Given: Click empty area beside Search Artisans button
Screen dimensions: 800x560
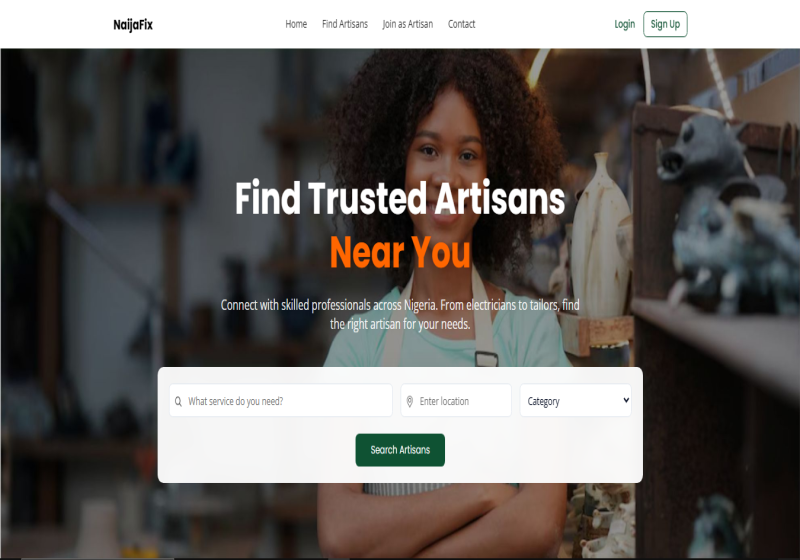Looking at the screenshot, I should 541,451.
